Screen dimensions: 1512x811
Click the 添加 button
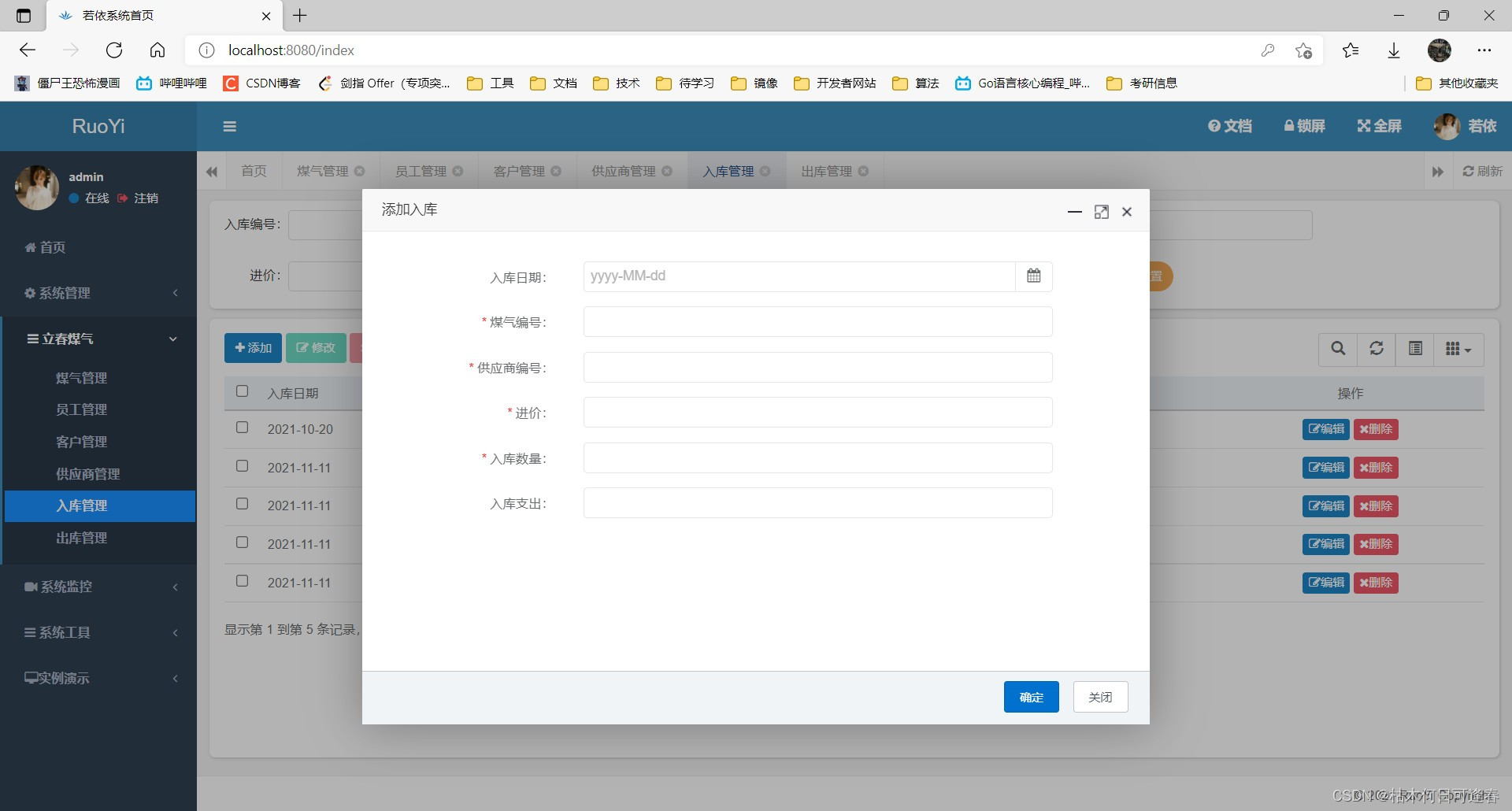click(x=253, y=348)
